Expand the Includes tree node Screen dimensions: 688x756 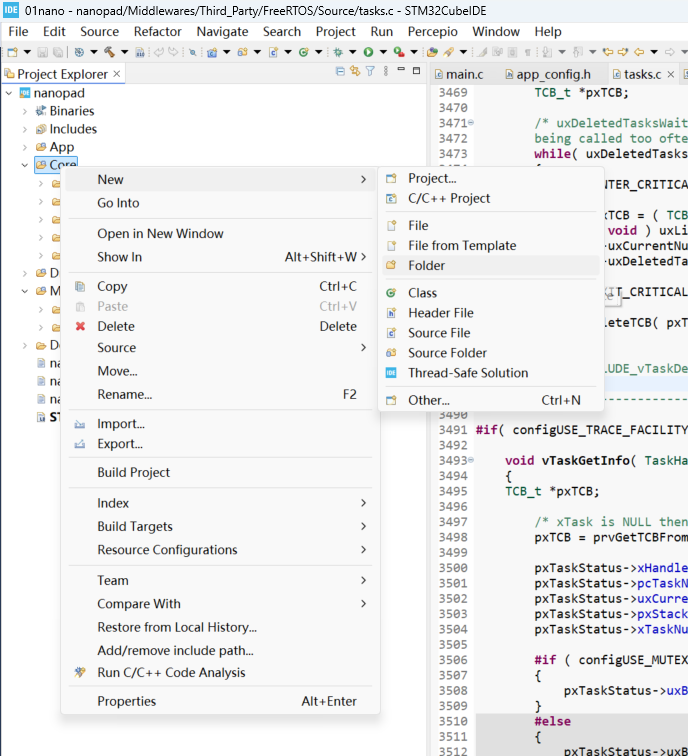(25, 129)
